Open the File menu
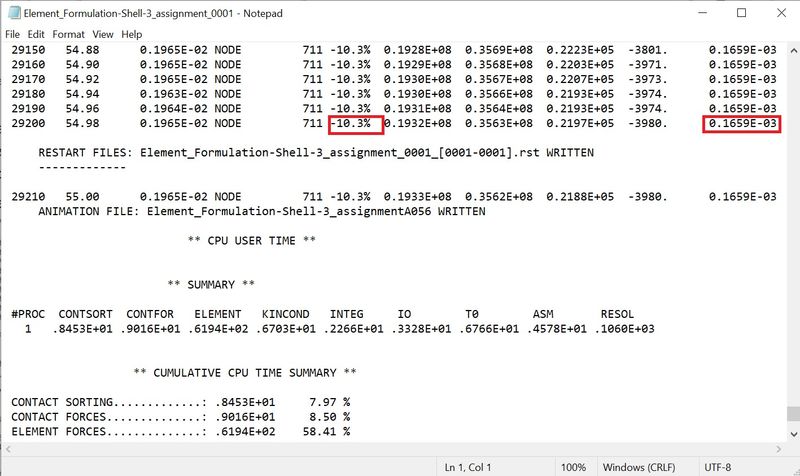The height and width of the screenshot is (476, 800). point(13,34)
